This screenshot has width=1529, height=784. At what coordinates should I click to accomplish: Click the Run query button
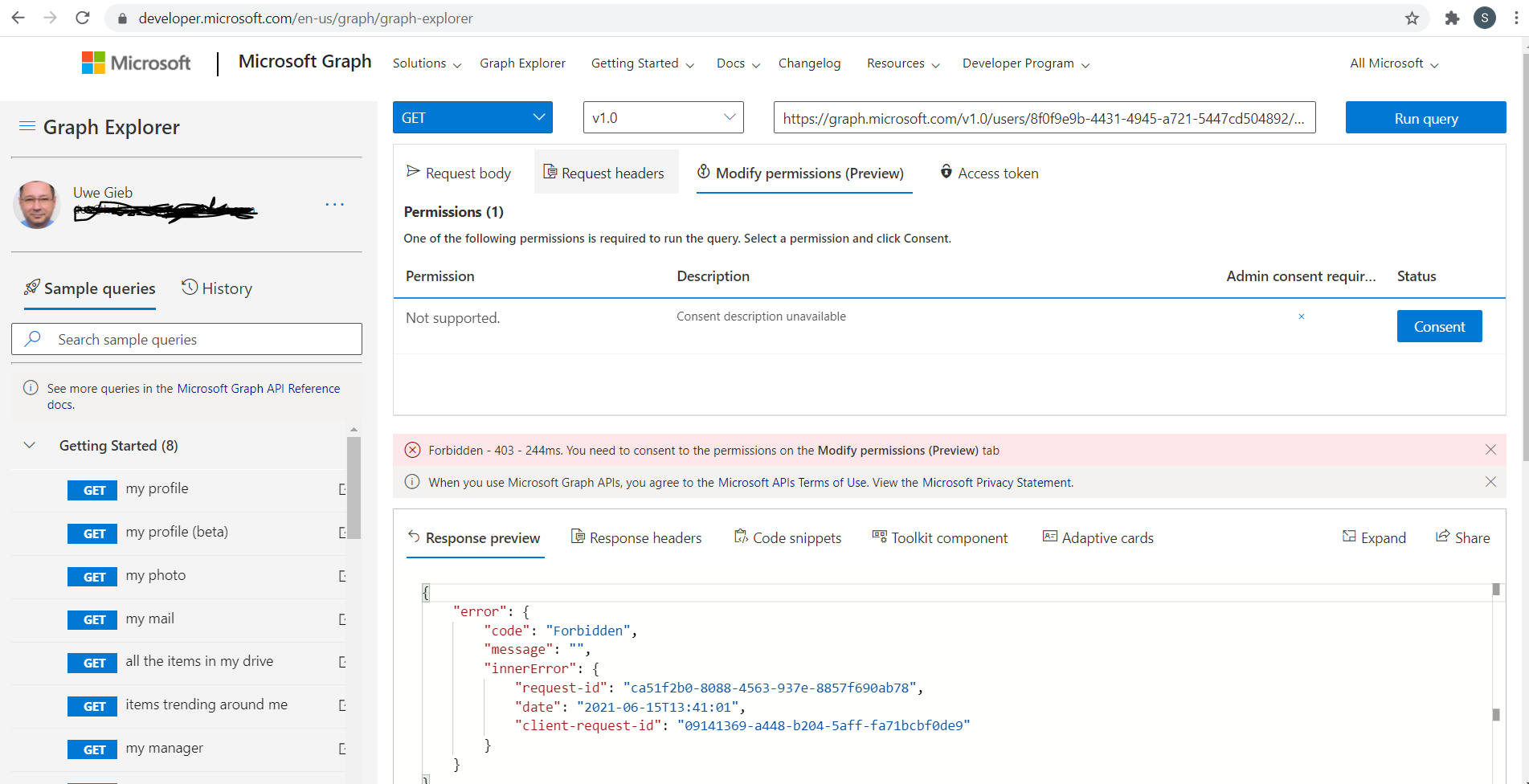click(1426, 117)
